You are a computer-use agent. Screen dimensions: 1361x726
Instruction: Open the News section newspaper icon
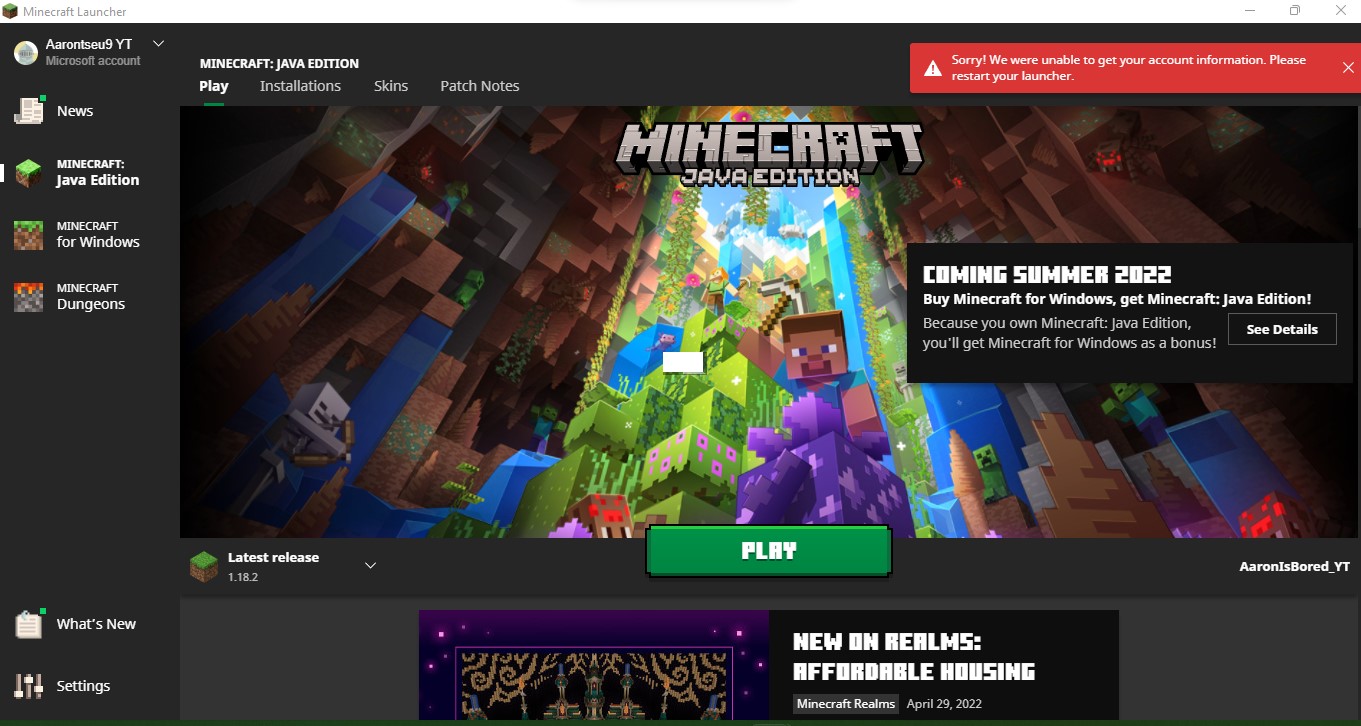pyautogui.click(x=29, y=110)
